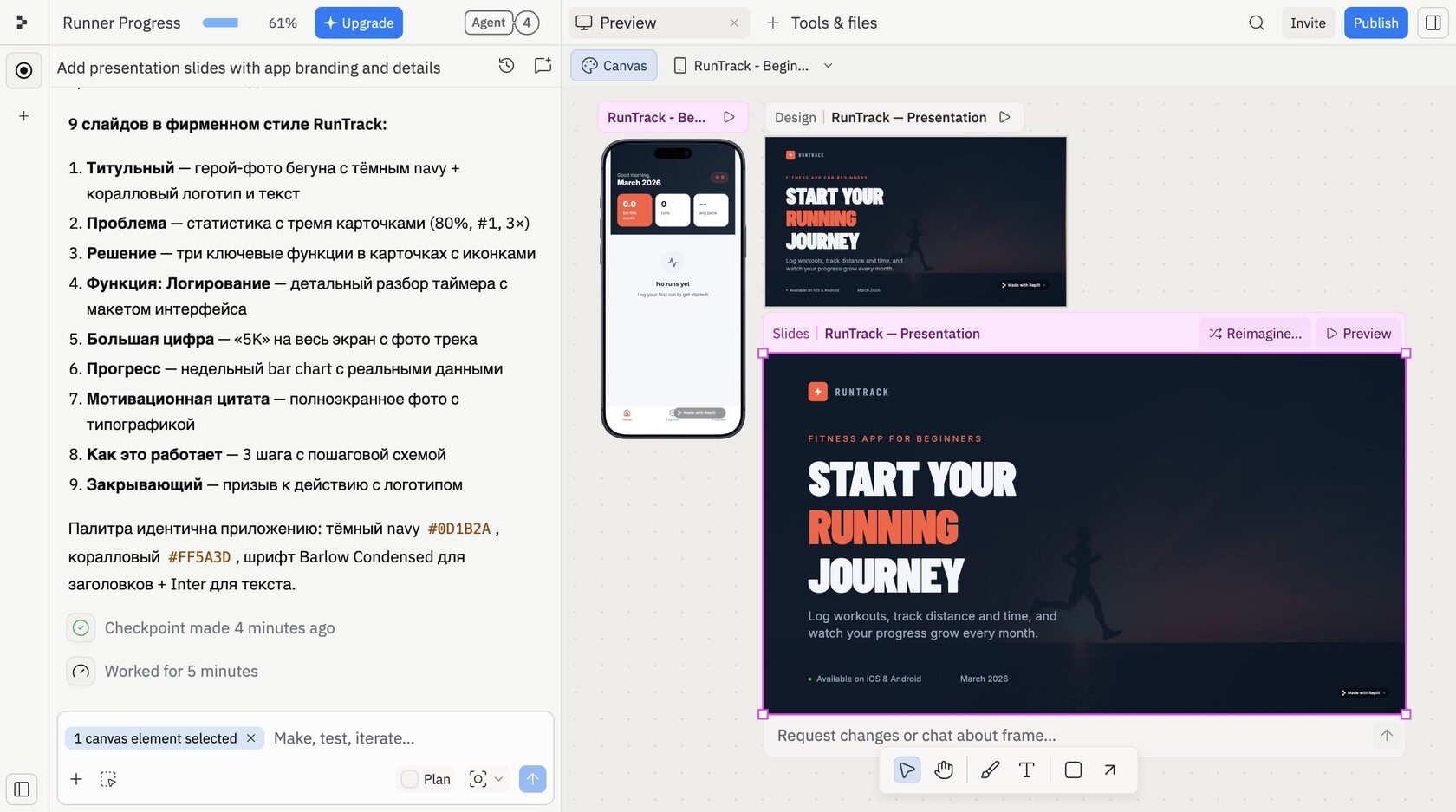
Task: Select the small presentation design thumbnail
Action: [x=915, y=222]
